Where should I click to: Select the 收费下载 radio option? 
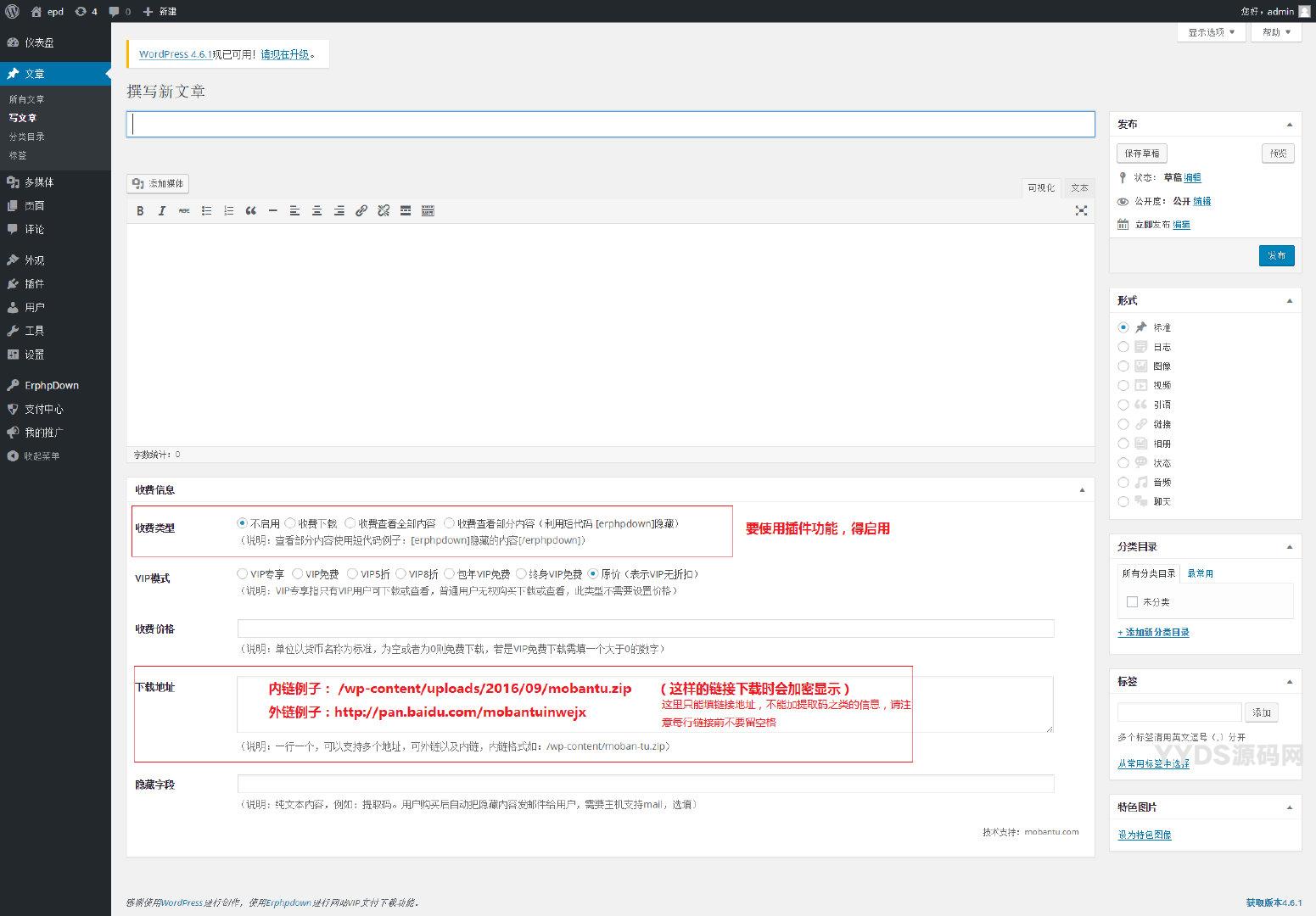coord(290,523)
